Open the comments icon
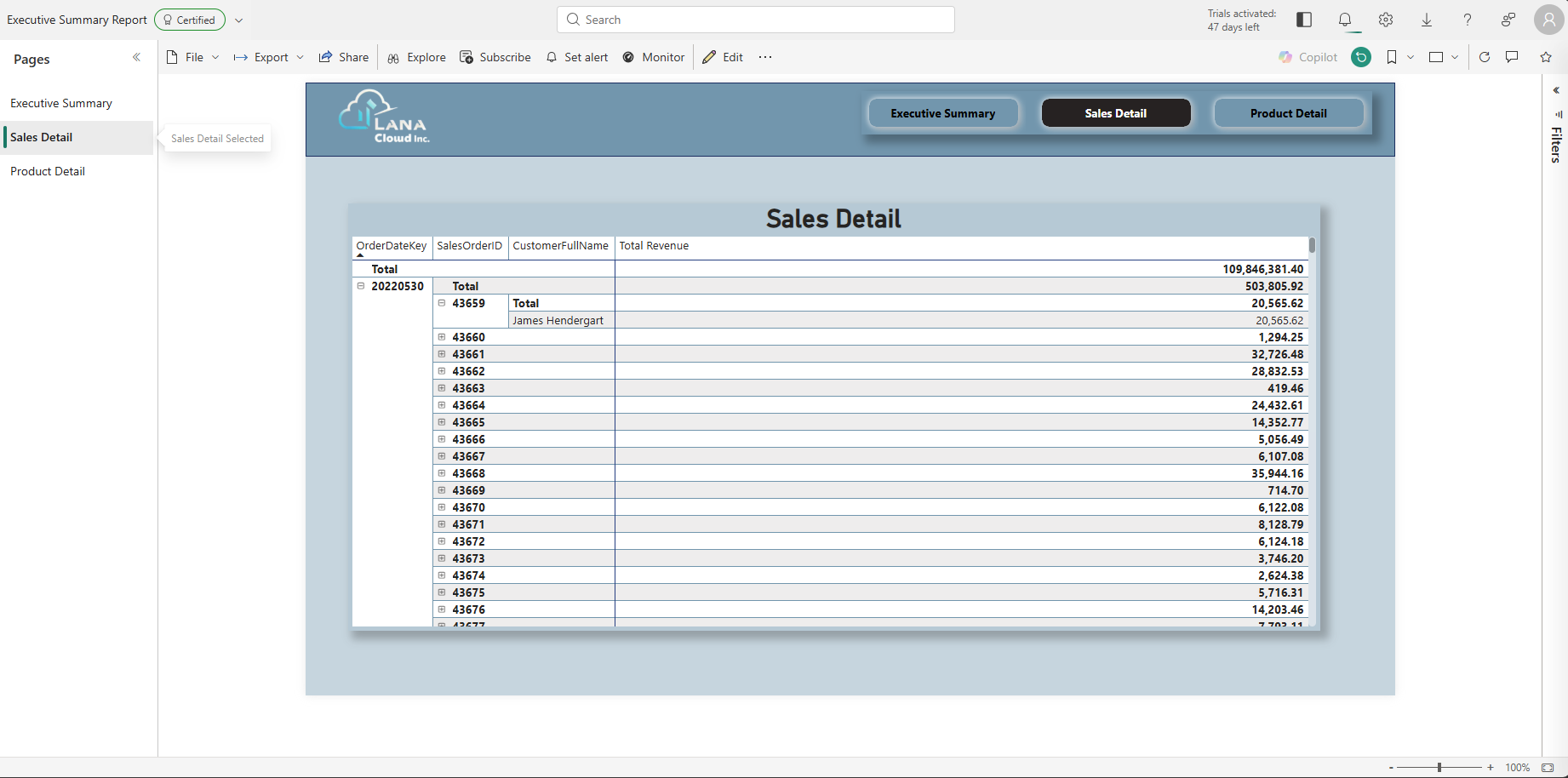 click(x=1512, y=57)
